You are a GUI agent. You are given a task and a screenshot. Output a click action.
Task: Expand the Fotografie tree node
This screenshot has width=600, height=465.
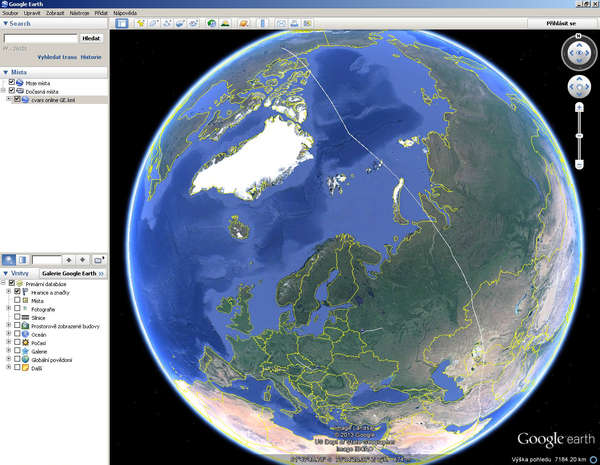(x=9, y=309)
